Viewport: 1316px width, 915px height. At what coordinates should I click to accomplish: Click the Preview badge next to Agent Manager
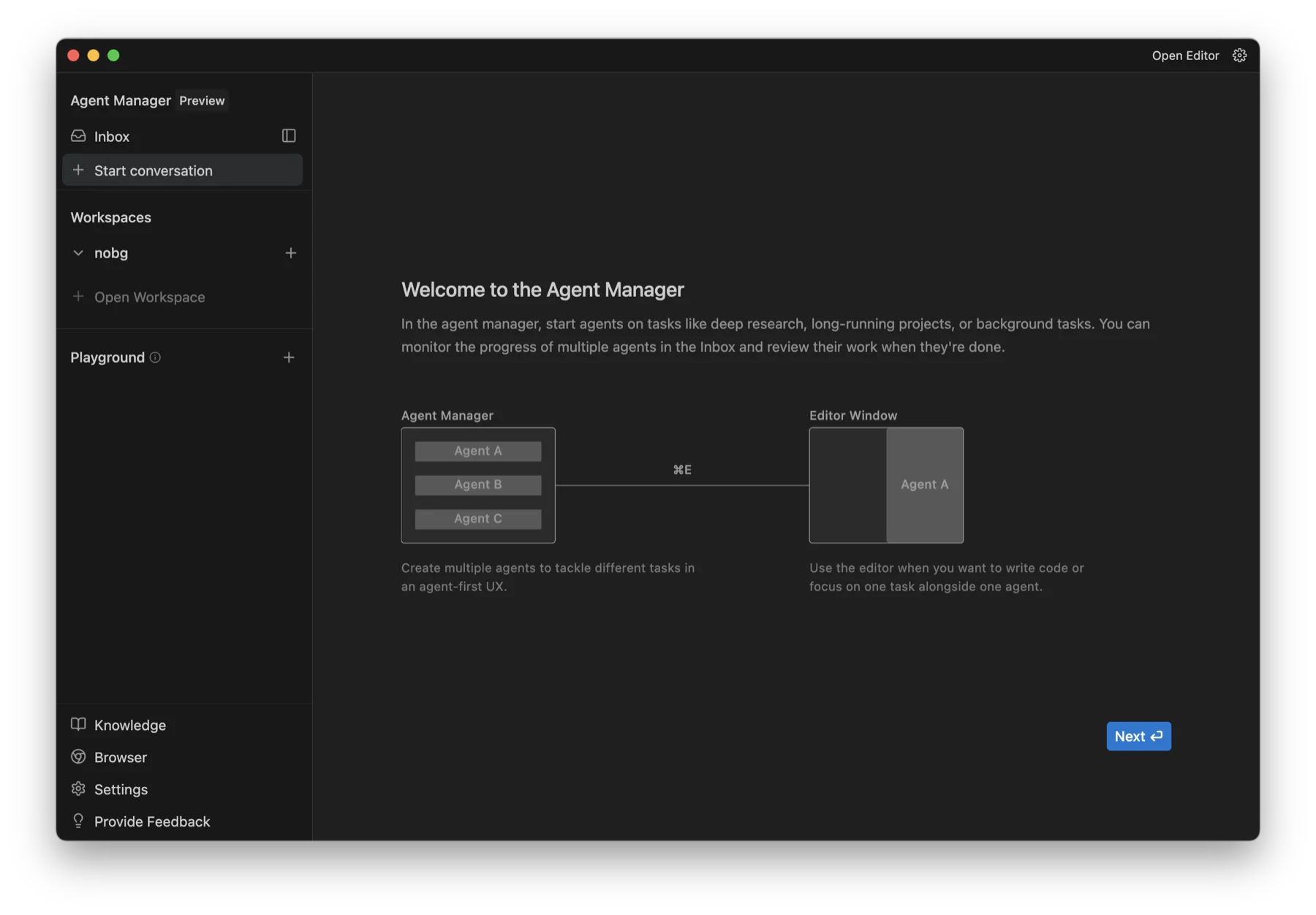click(x=202, y=100)
